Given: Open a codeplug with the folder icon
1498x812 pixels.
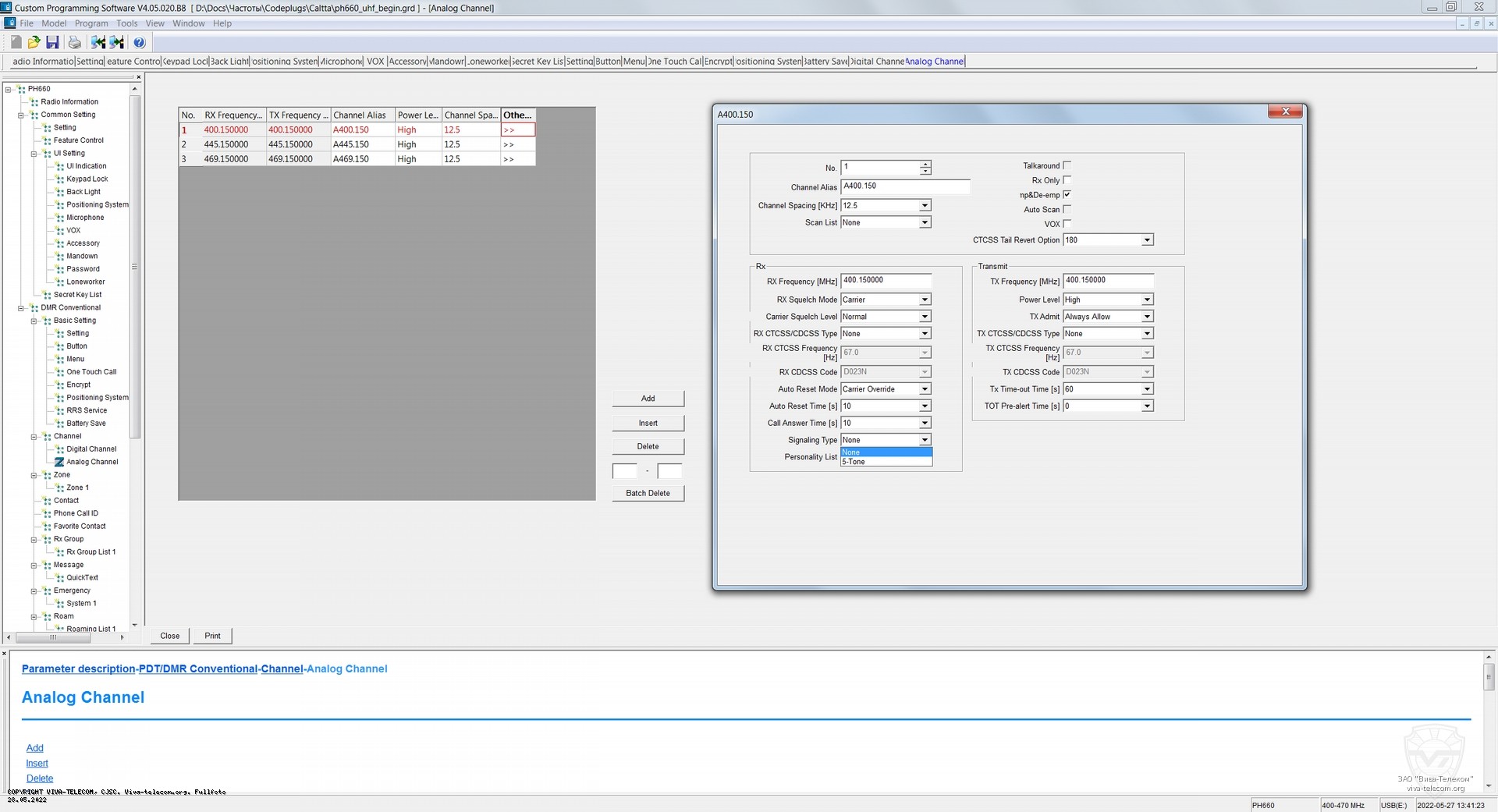Looking at the screenshot, I should pyautogui.click(x=34, y=42).
